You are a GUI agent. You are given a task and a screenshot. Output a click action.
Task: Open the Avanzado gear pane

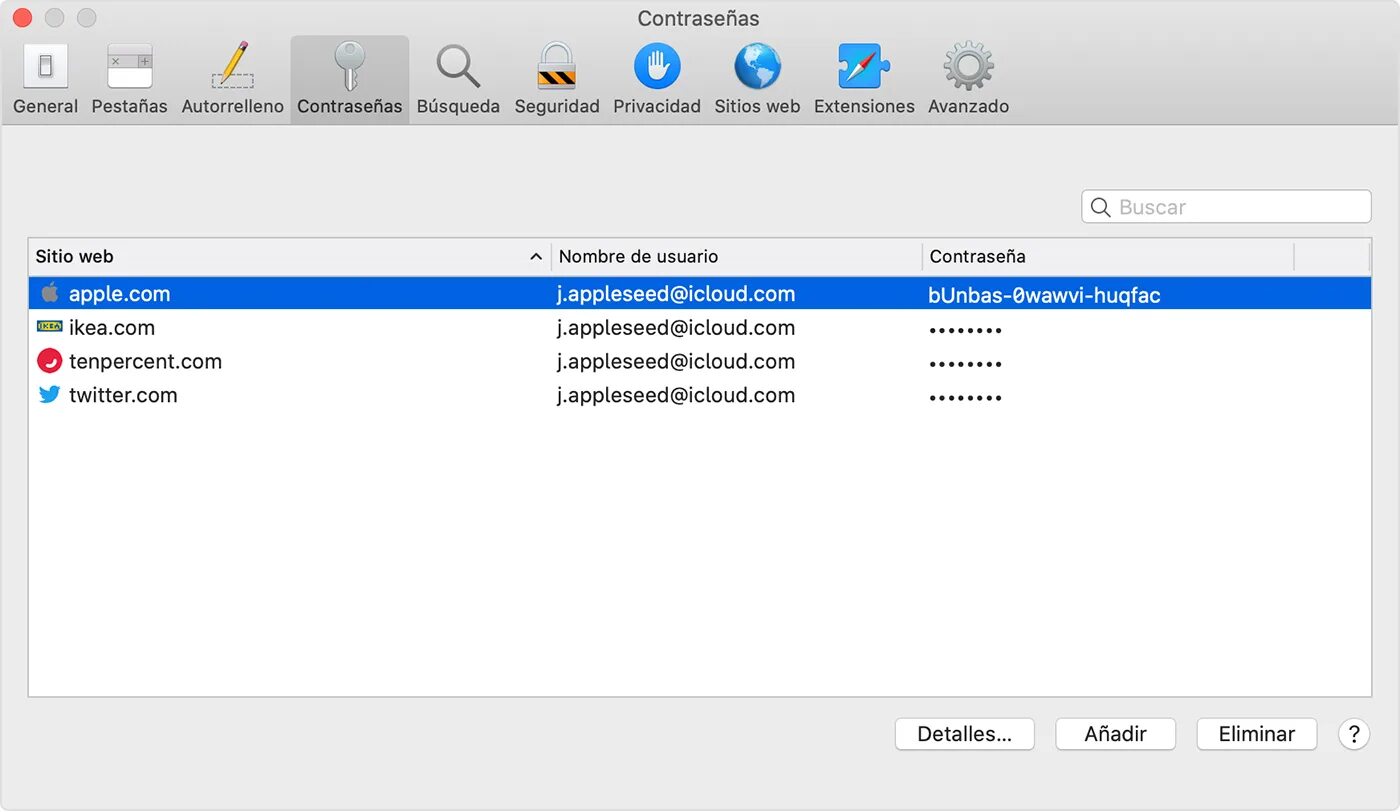click(968, 80)
